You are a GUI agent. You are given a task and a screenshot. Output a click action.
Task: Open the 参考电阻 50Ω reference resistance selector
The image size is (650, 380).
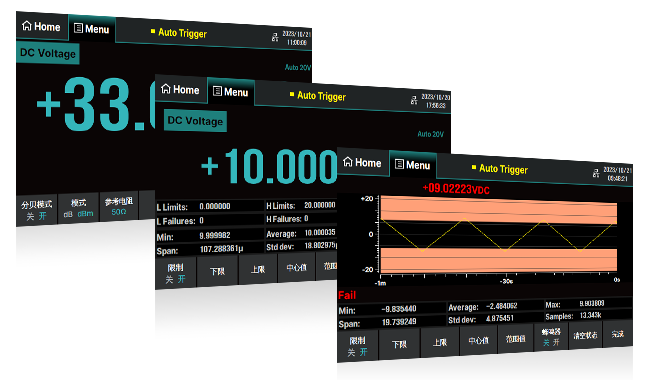pyautogui.click(x=119, y=206)
